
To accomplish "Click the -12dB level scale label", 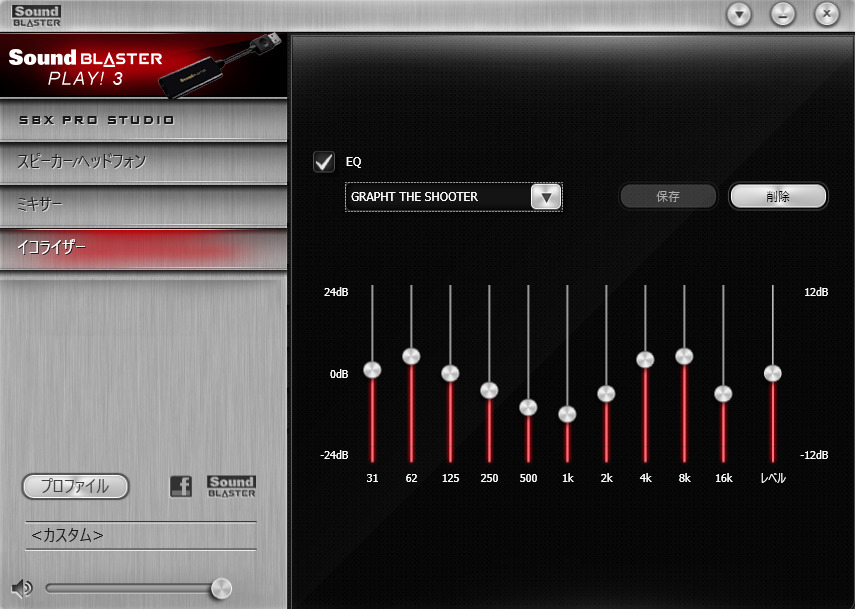I will point(815,455).
